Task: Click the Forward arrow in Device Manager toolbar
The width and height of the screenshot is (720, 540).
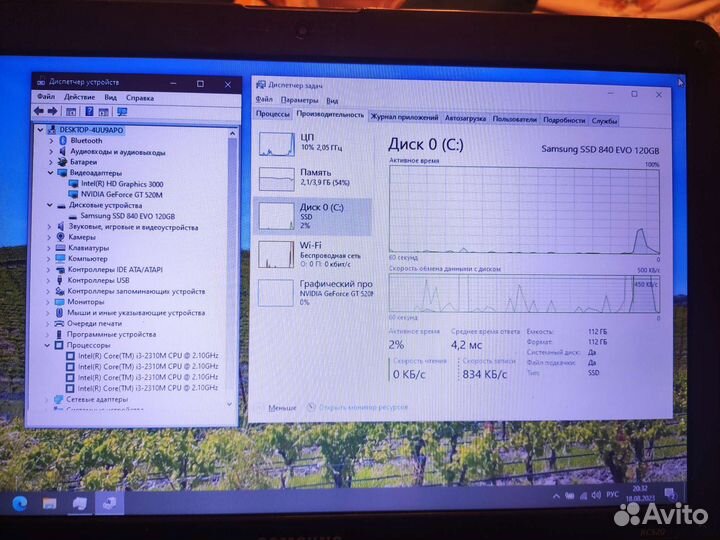Action: coord(53,111)
